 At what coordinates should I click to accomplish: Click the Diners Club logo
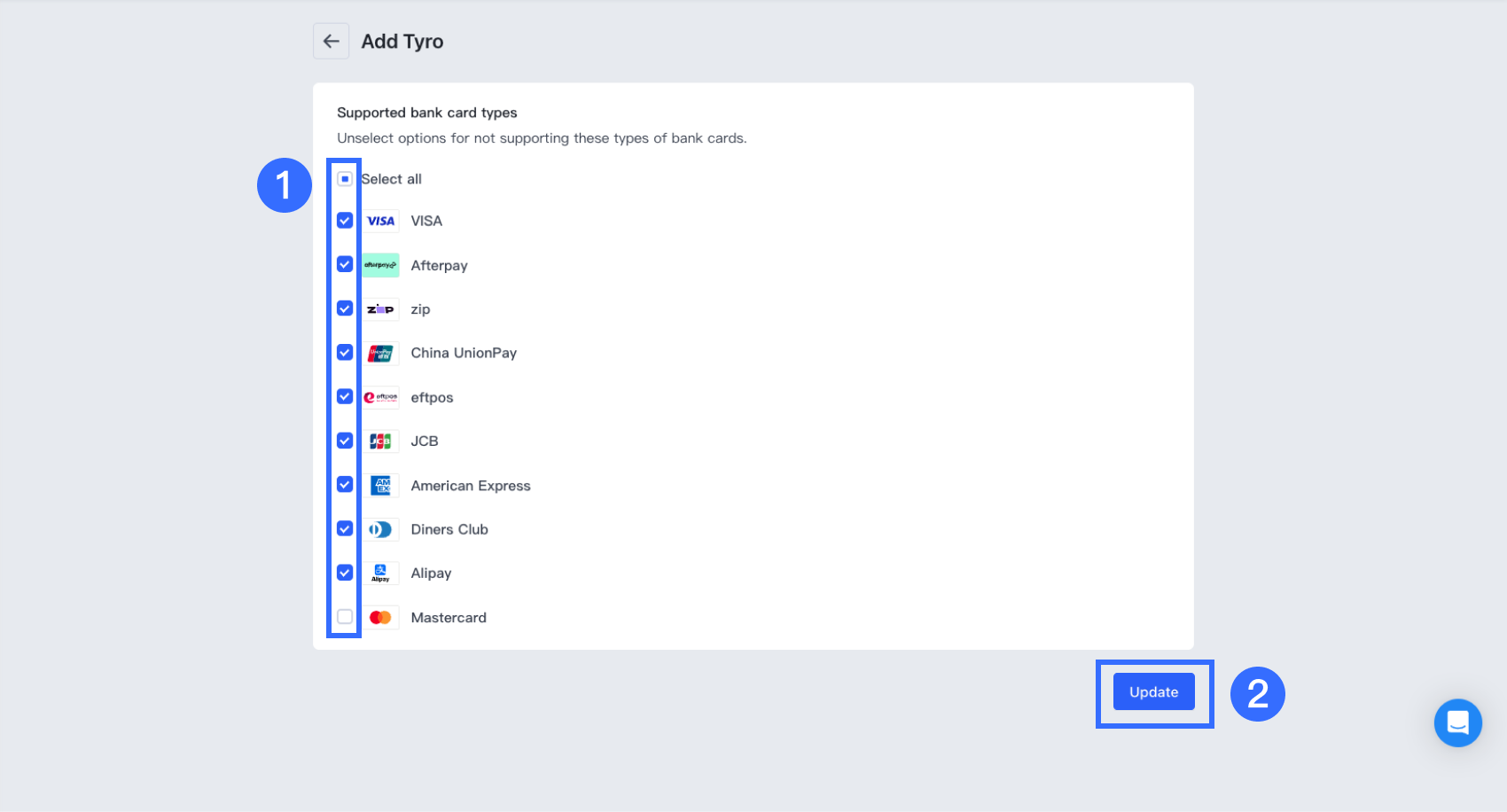(x=381, y=529)
